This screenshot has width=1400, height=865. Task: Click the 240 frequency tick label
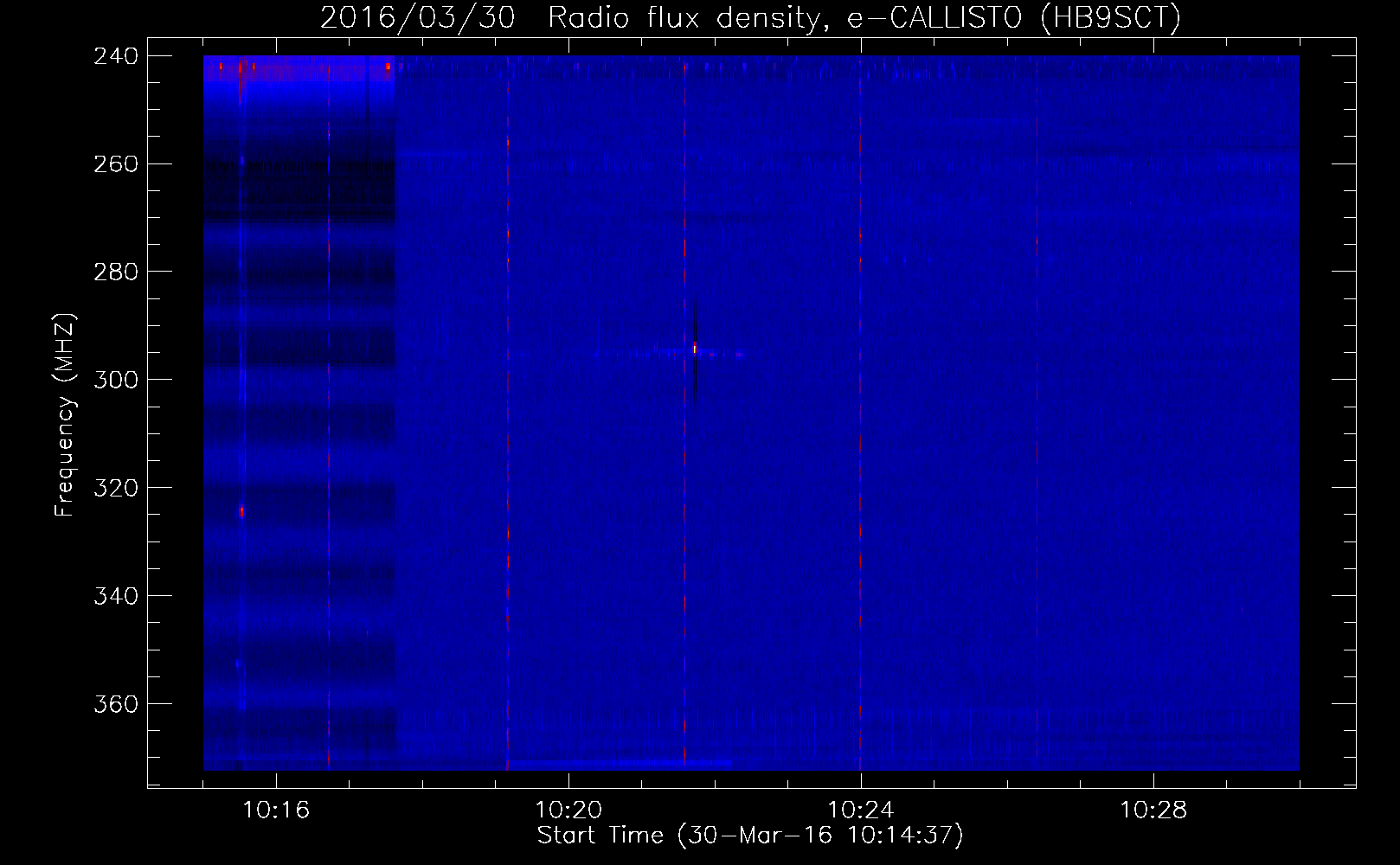click(x=116, y=56)
